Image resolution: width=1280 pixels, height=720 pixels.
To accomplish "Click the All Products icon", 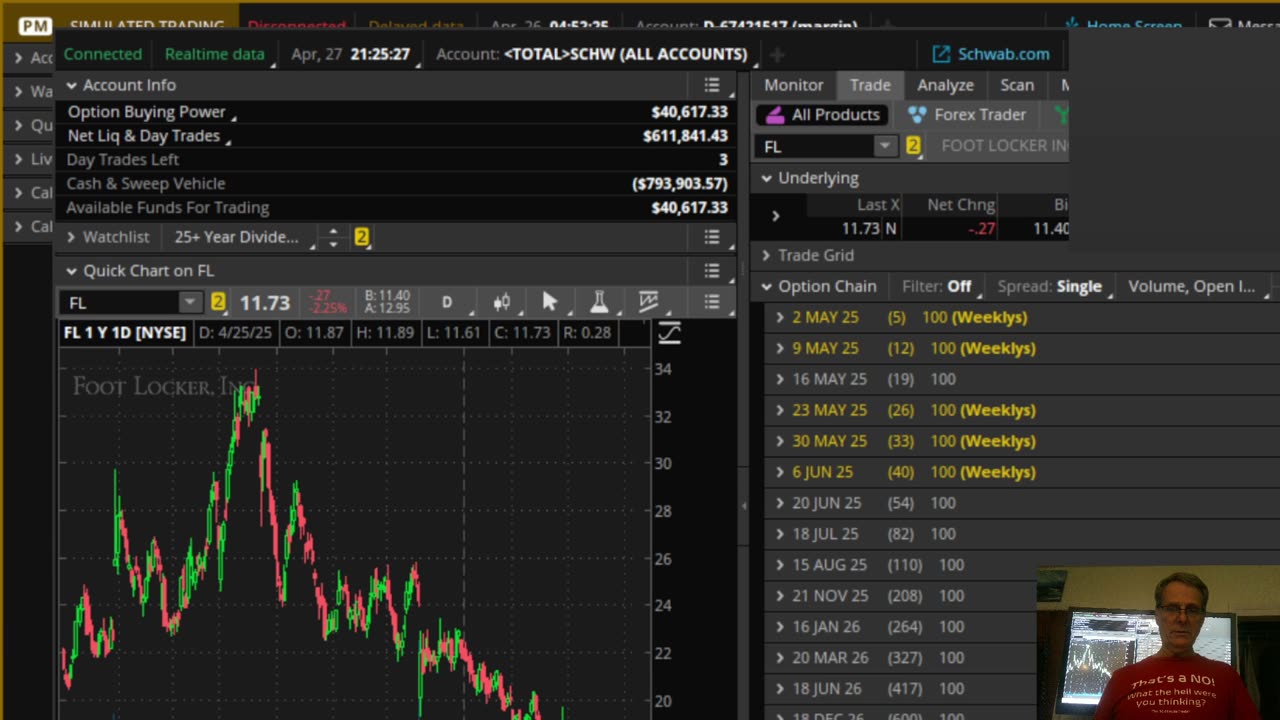I will (775, 115).
